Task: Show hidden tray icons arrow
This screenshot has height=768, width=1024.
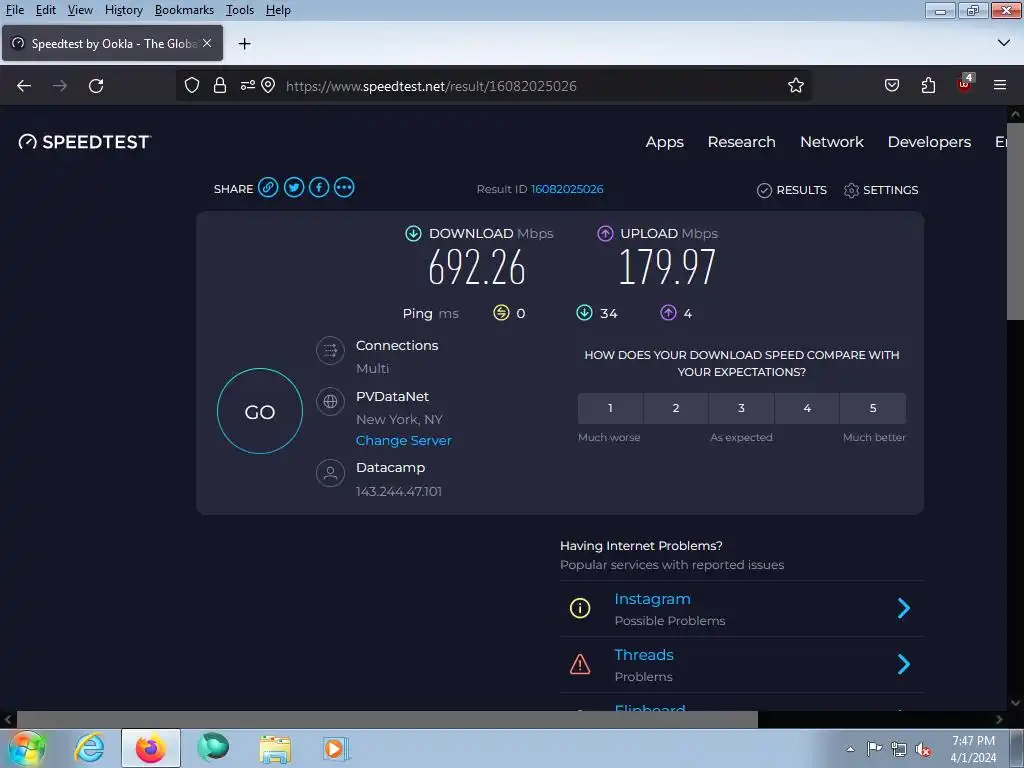Action: point(850,749)
